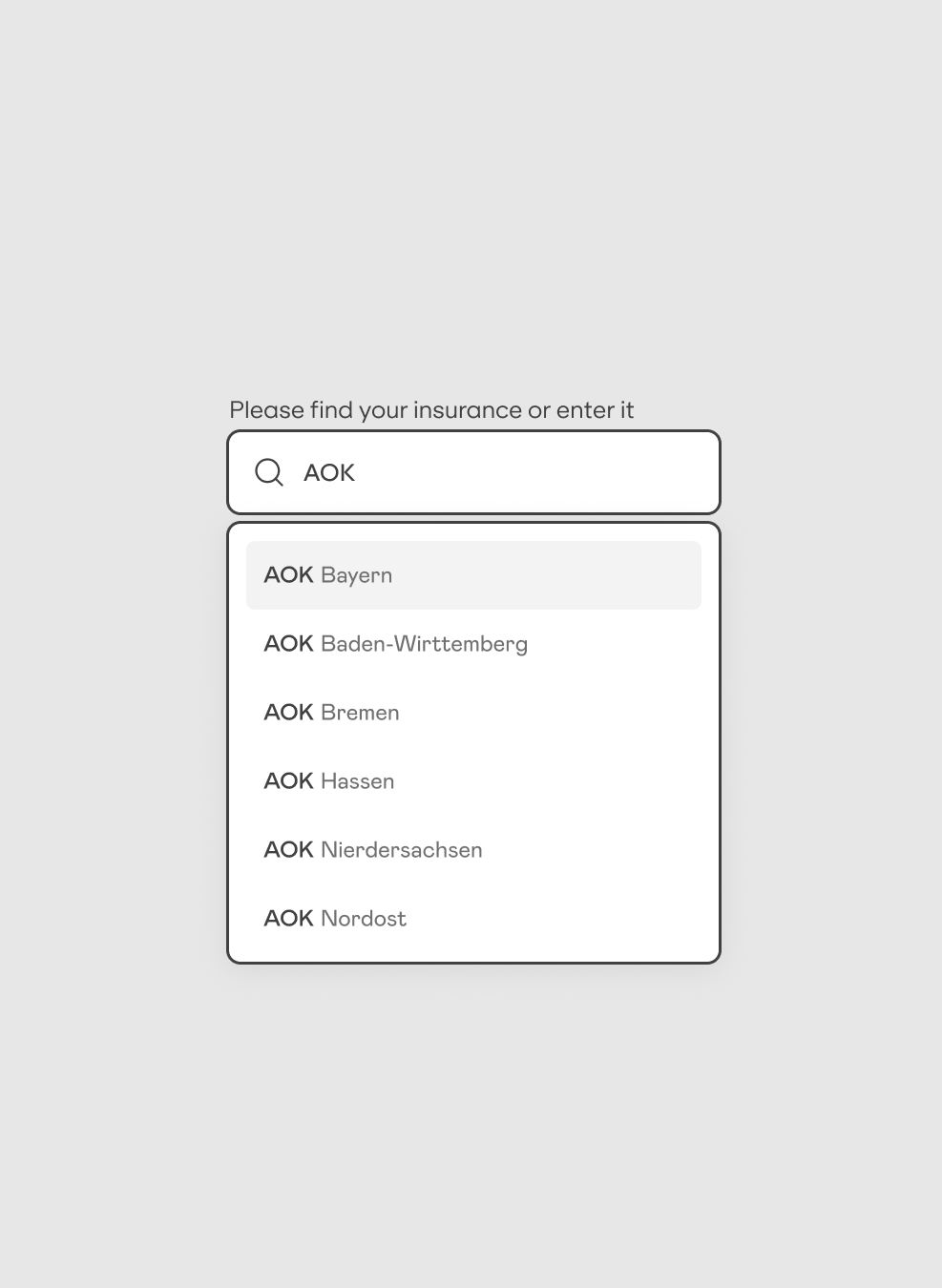Click the 'Please find your insurance' label
Screen dimensions: 942x1288
pyautogui.click(x=431, y=410)
